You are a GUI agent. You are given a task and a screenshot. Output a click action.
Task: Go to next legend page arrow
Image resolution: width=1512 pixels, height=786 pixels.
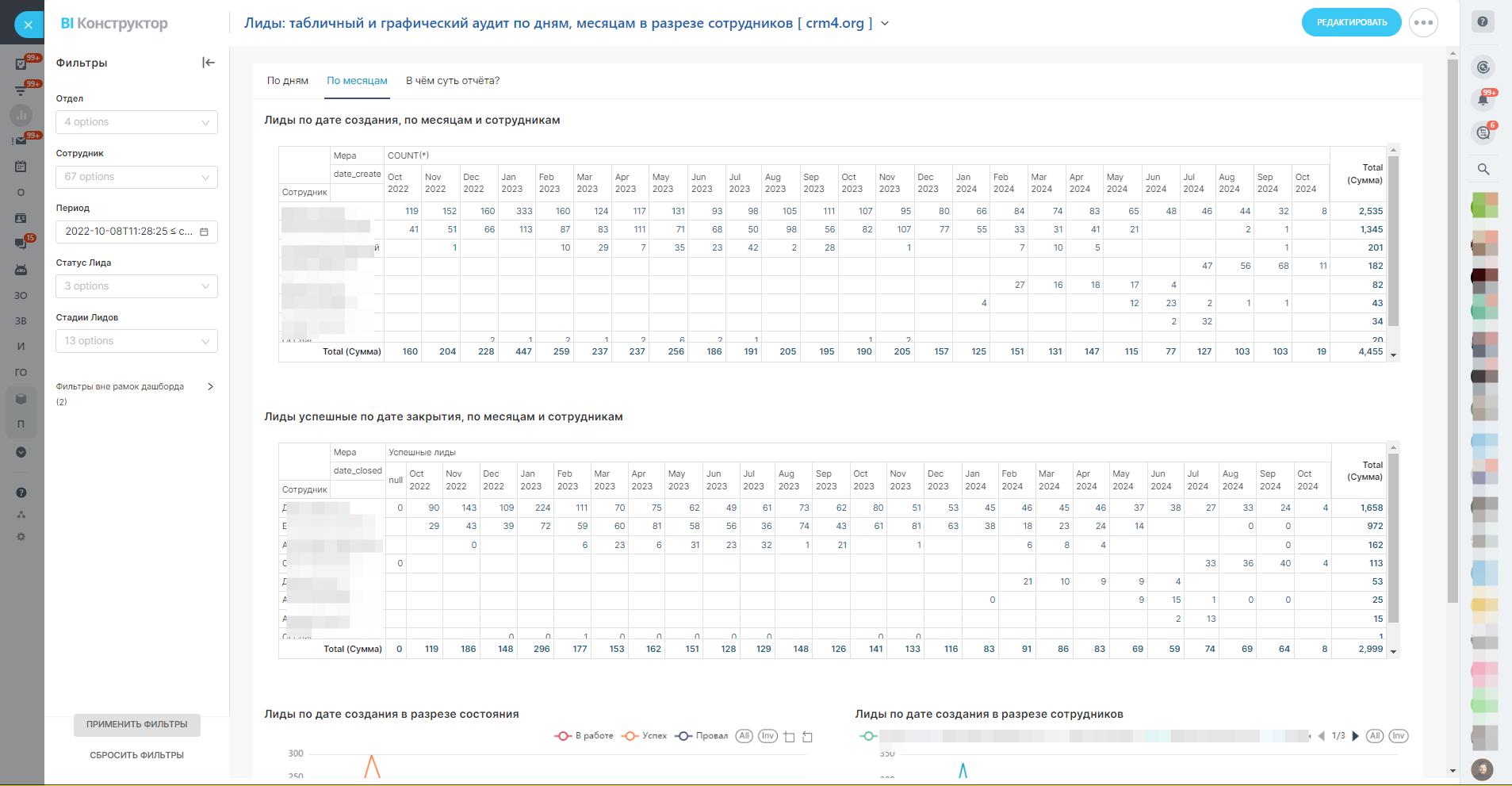coord(1356,736)
